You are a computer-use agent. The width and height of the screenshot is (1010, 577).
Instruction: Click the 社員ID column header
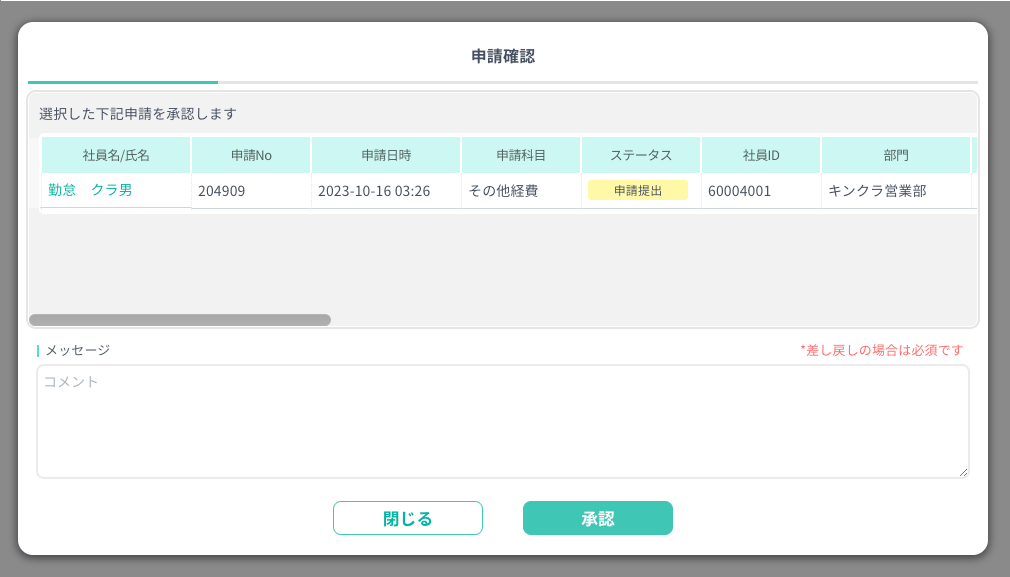coord(761,155)
